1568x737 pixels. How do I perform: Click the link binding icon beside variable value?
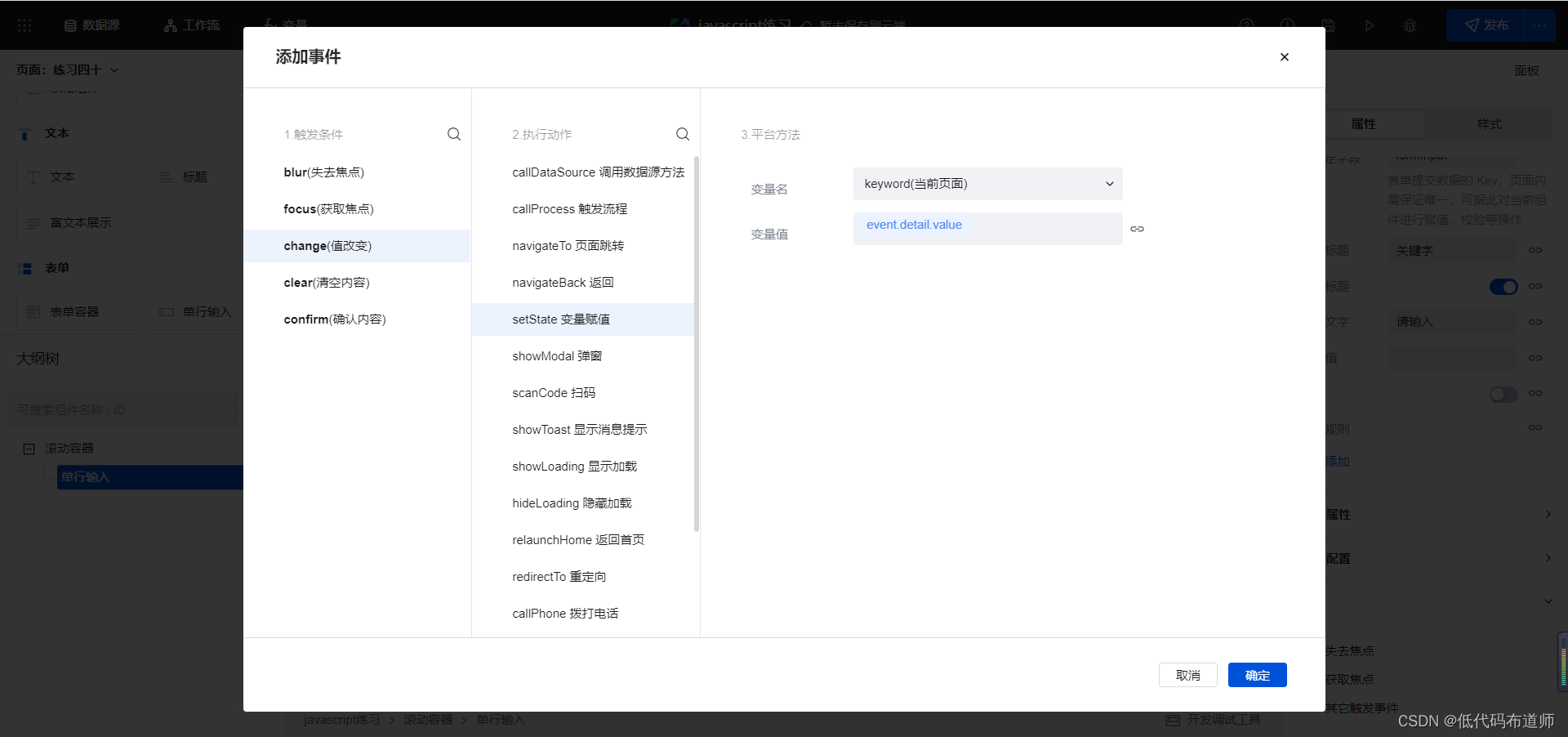coord(1137,229)
